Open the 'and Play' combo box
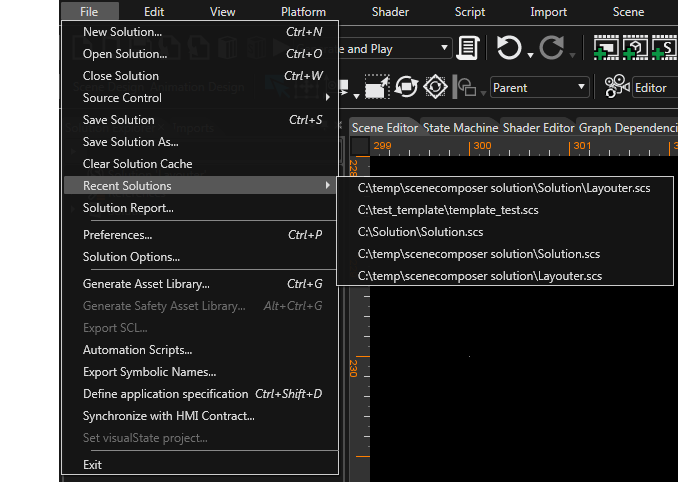The image size is (680, 483). click(x=395, y=48)
